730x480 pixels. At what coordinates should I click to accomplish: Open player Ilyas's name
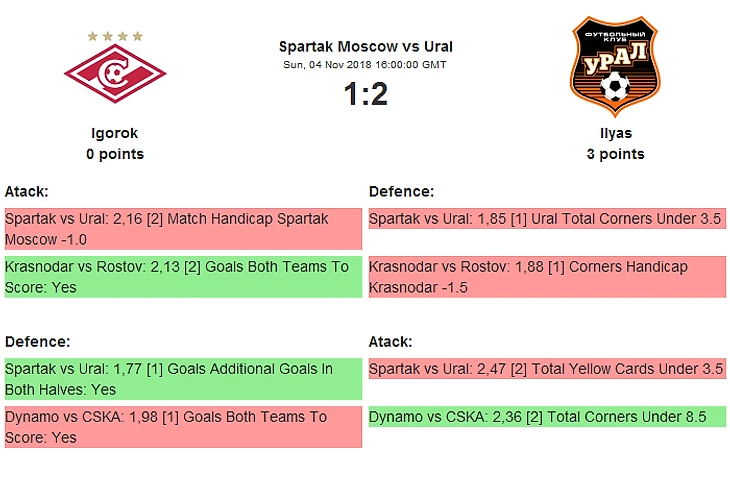click(x=615, y=133)
